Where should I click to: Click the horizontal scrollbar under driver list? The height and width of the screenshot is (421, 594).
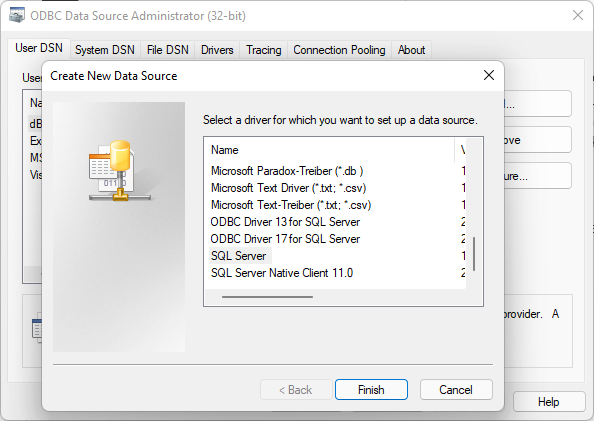[x=267, y=297]
